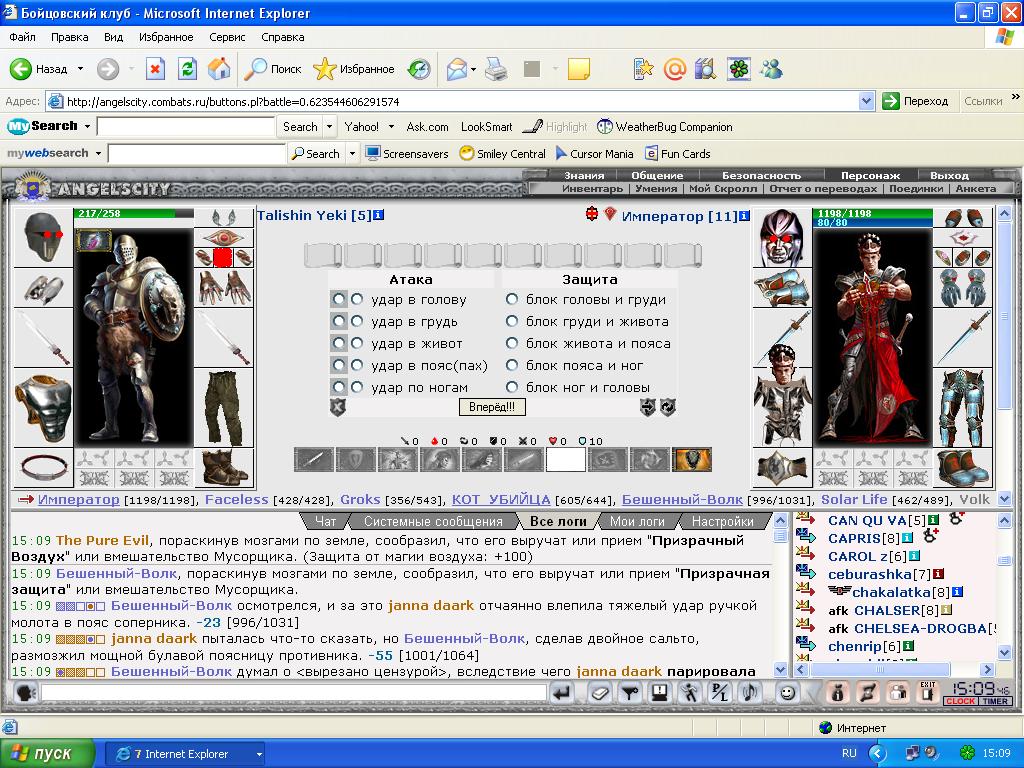Expand the taskbar Internet Explorer group dropdown
The width and height of the screenshot is (1024, 768).
pos(259,754)
